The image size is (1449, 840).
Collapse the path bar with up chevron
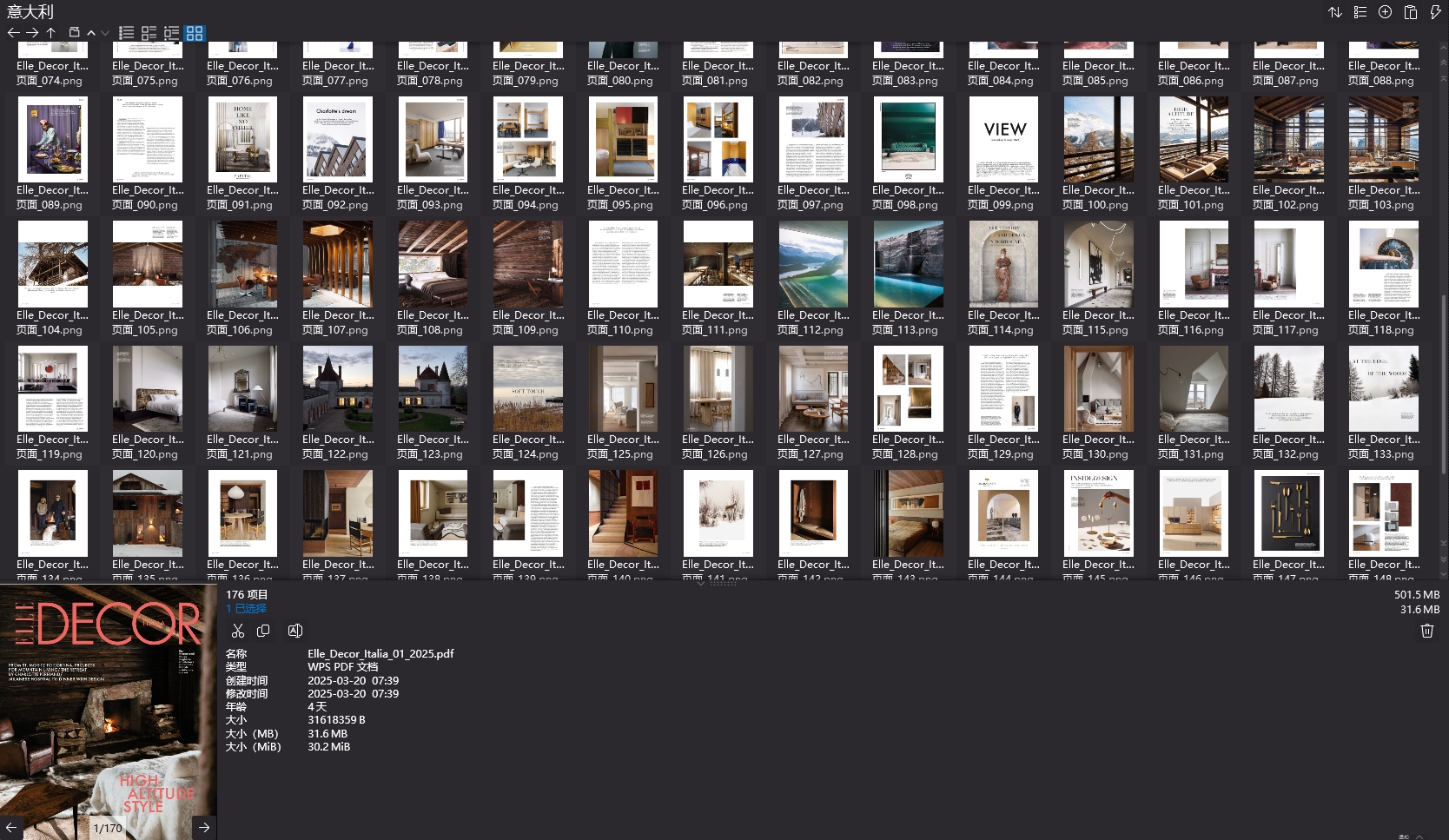(x=90, y=33)
